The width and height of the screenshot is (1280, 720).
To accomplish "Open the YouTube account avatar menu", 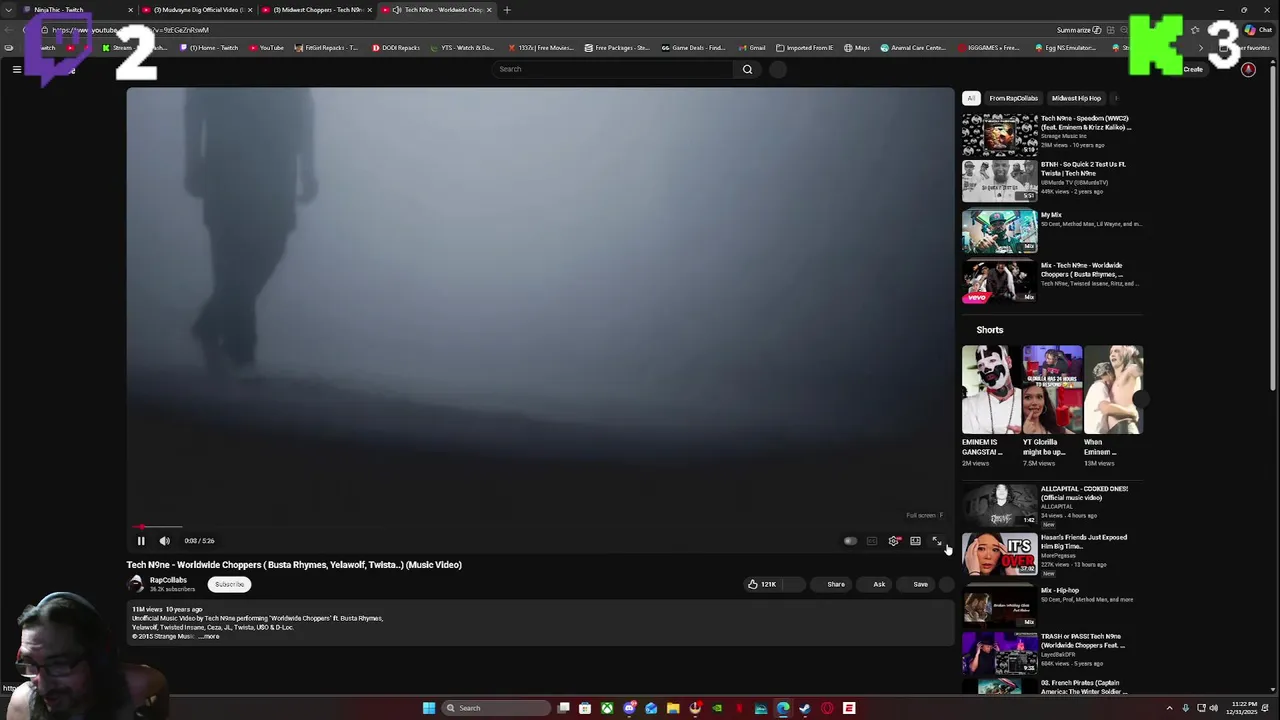I will [1248, 69].
